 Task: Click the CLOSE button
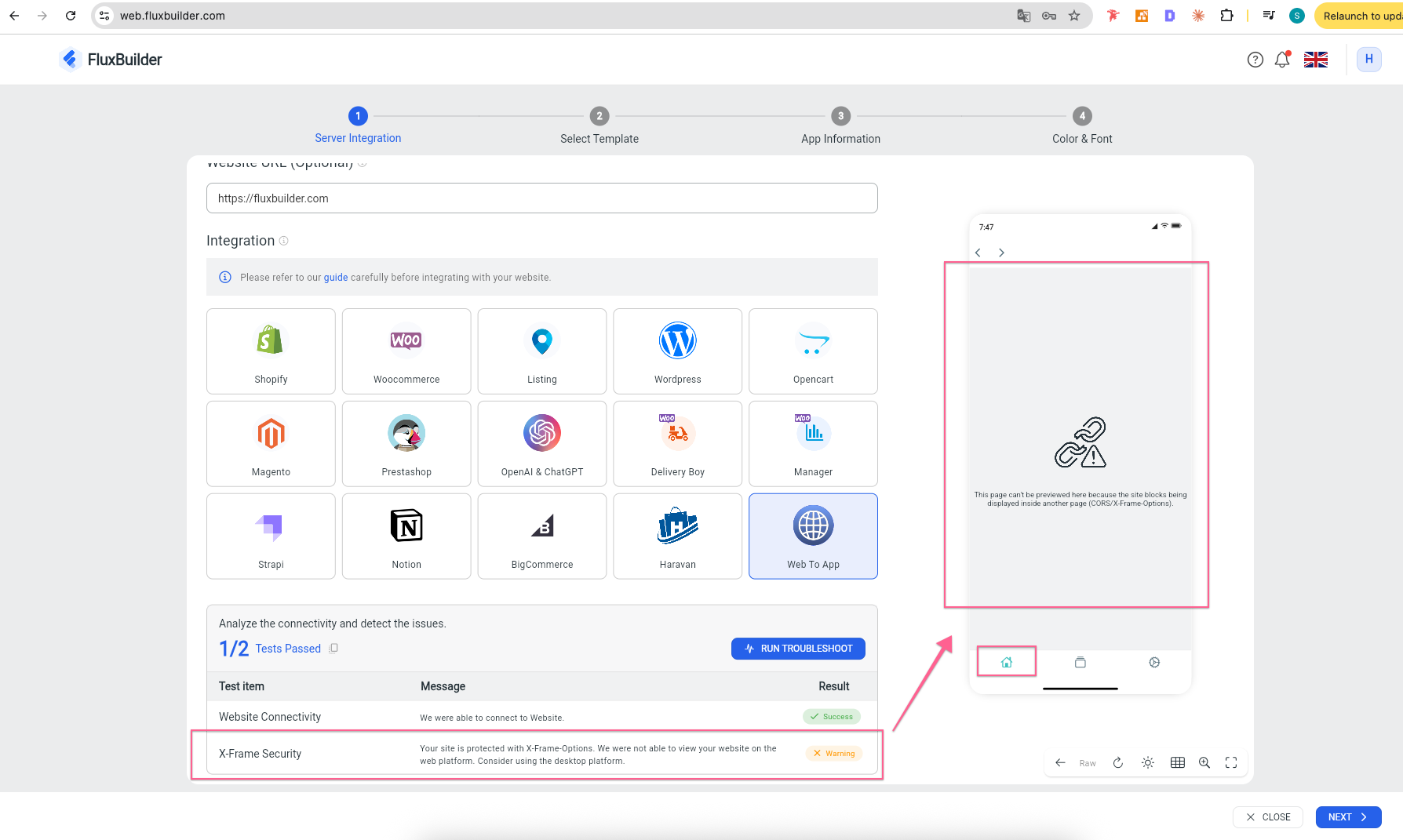(x=1268, y=817)
